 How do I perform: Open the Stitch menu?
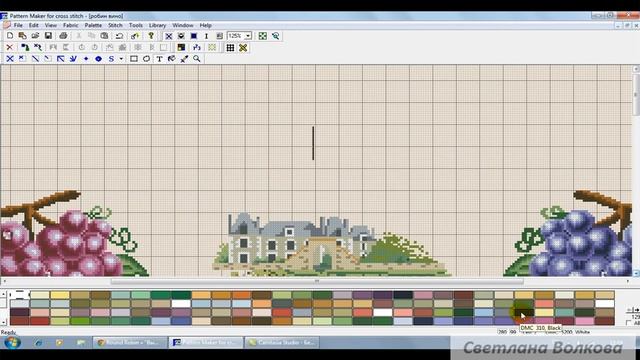115,25
